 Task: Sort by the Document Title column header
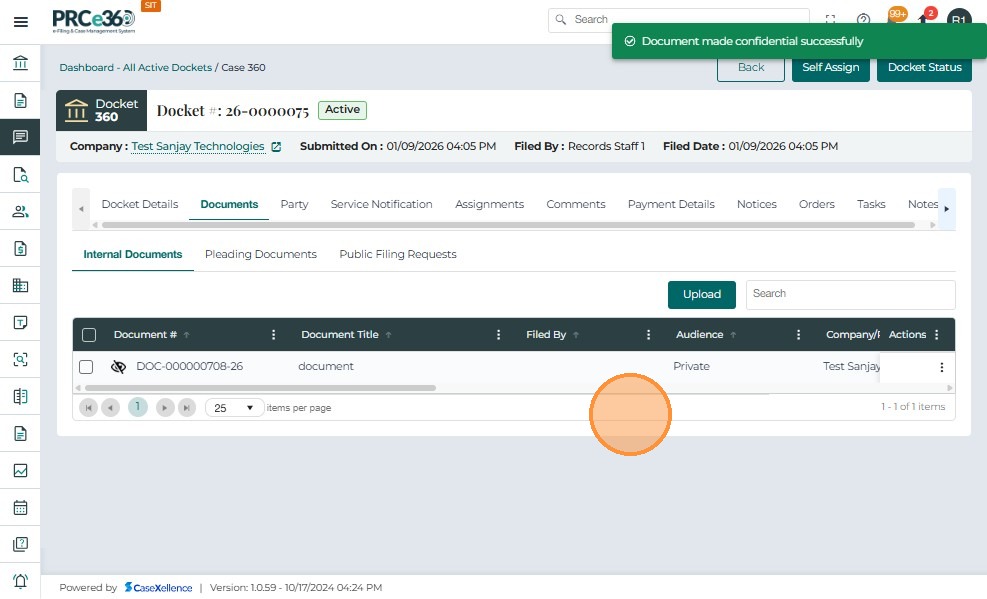(x=340, y=335)
